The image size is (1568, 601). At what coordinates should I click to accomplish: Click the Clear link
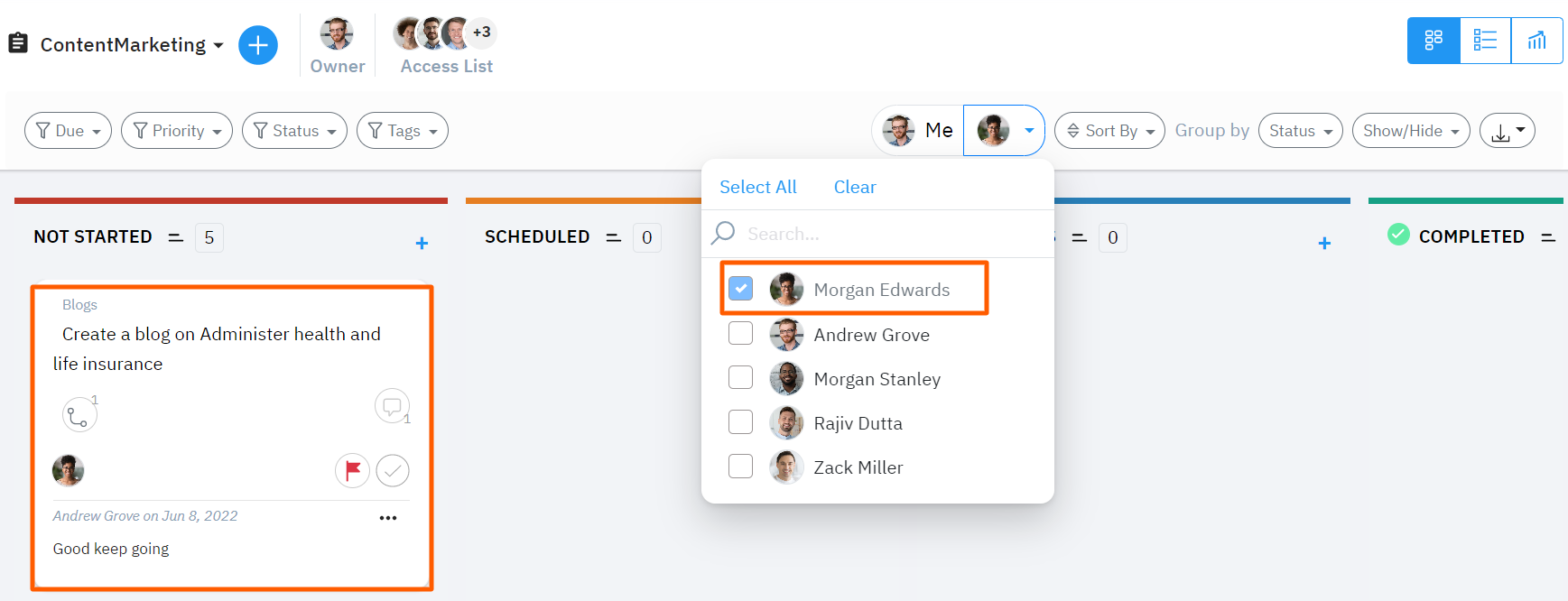coord(853,187)
